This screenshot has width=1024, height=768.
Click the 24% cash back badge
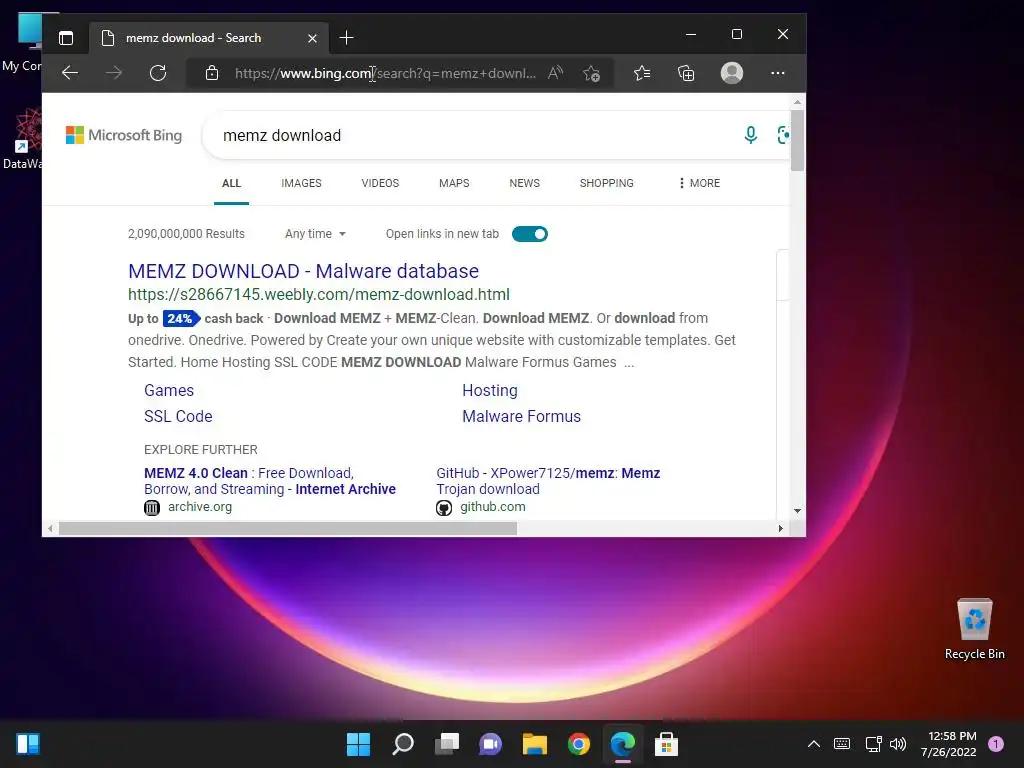(x=181, y=318)
